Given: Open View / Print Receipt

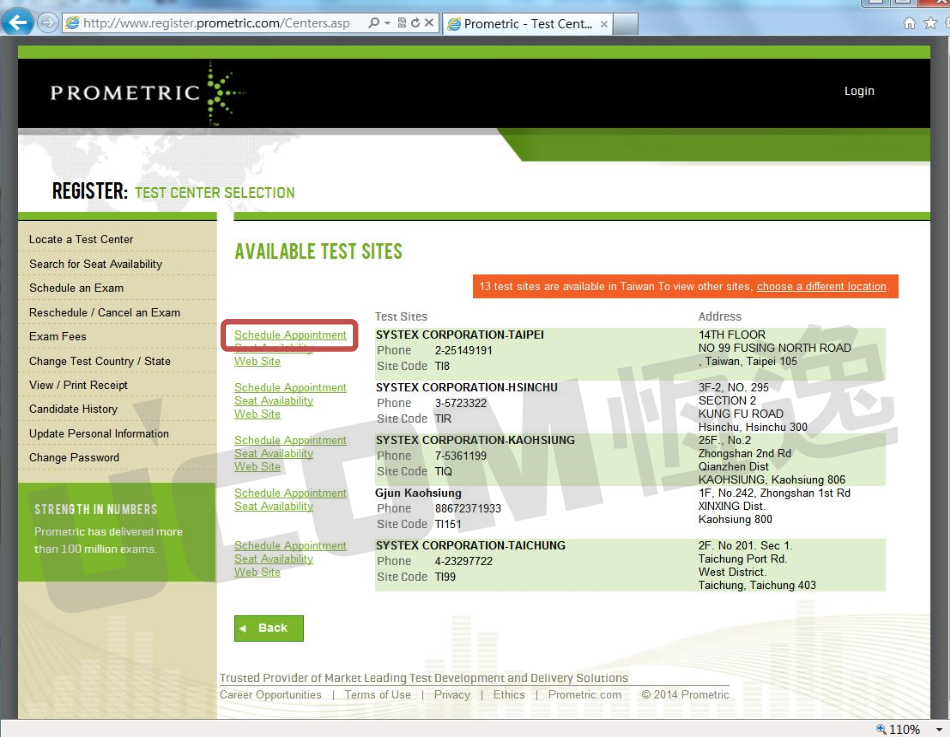Looking at the screenshot, I should click(78, 385).
